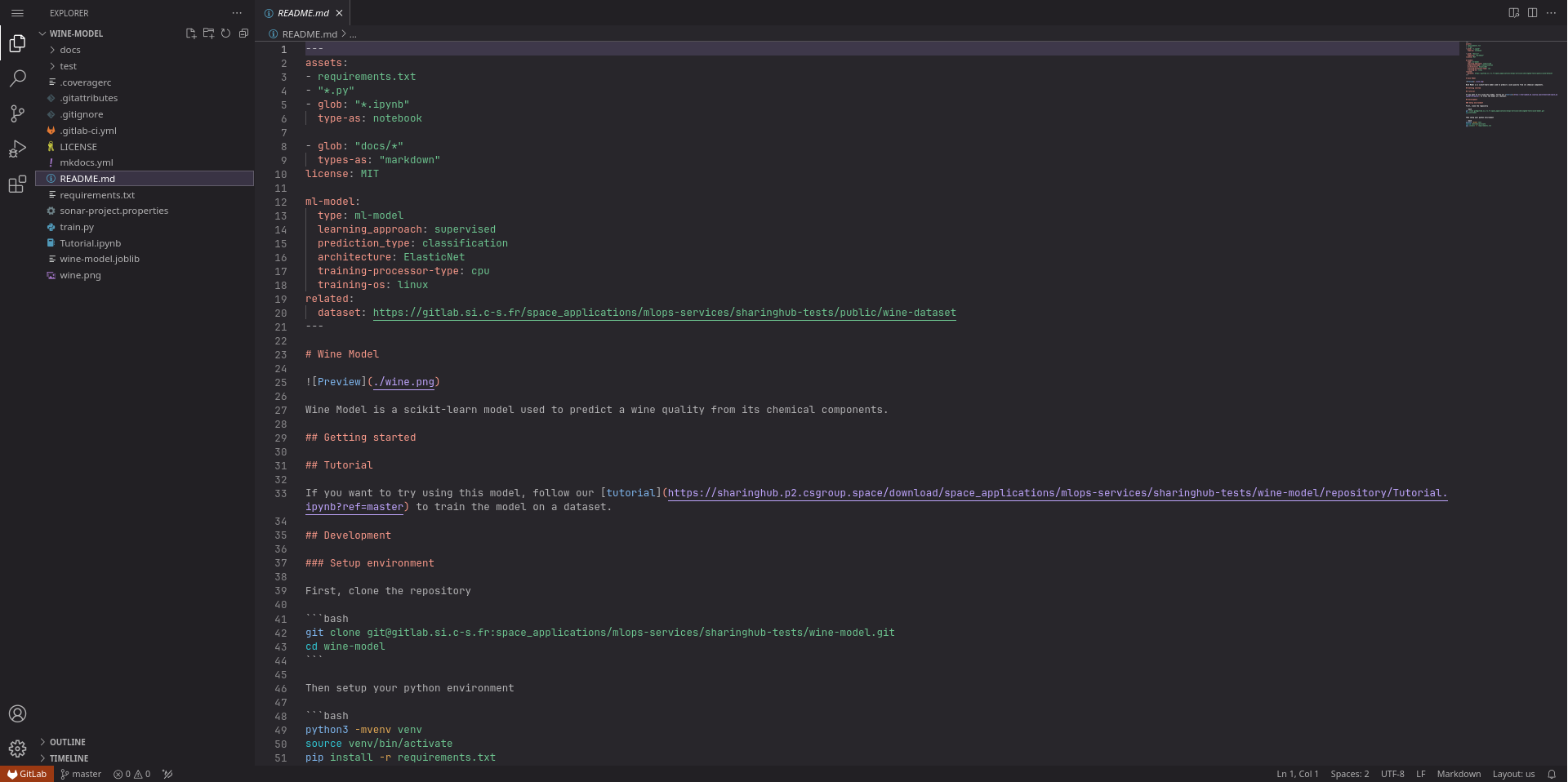Change language mode Markdown
This screenshot has width=1568, height=782.
(x=1459, y=774)
